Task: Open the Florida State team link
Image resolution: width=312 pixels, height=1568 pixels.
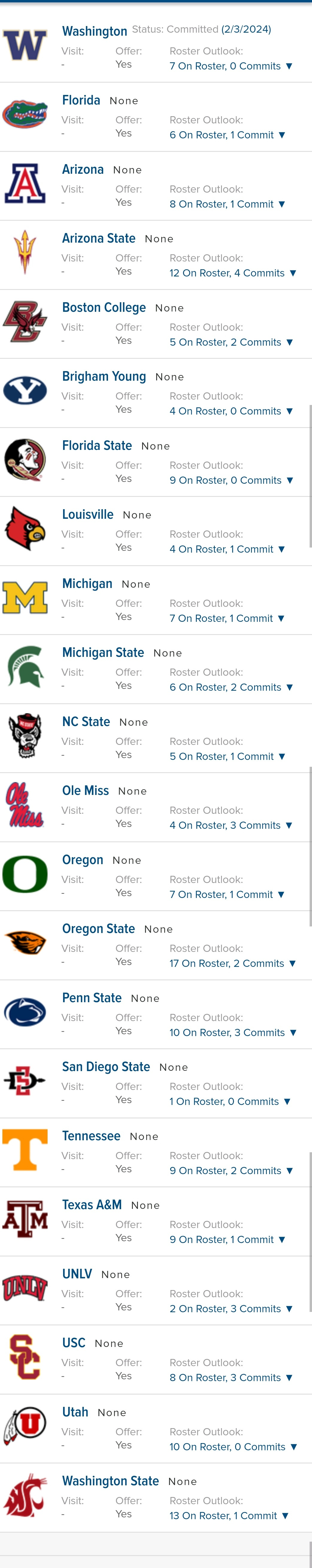Action: [x=97, y=446]
